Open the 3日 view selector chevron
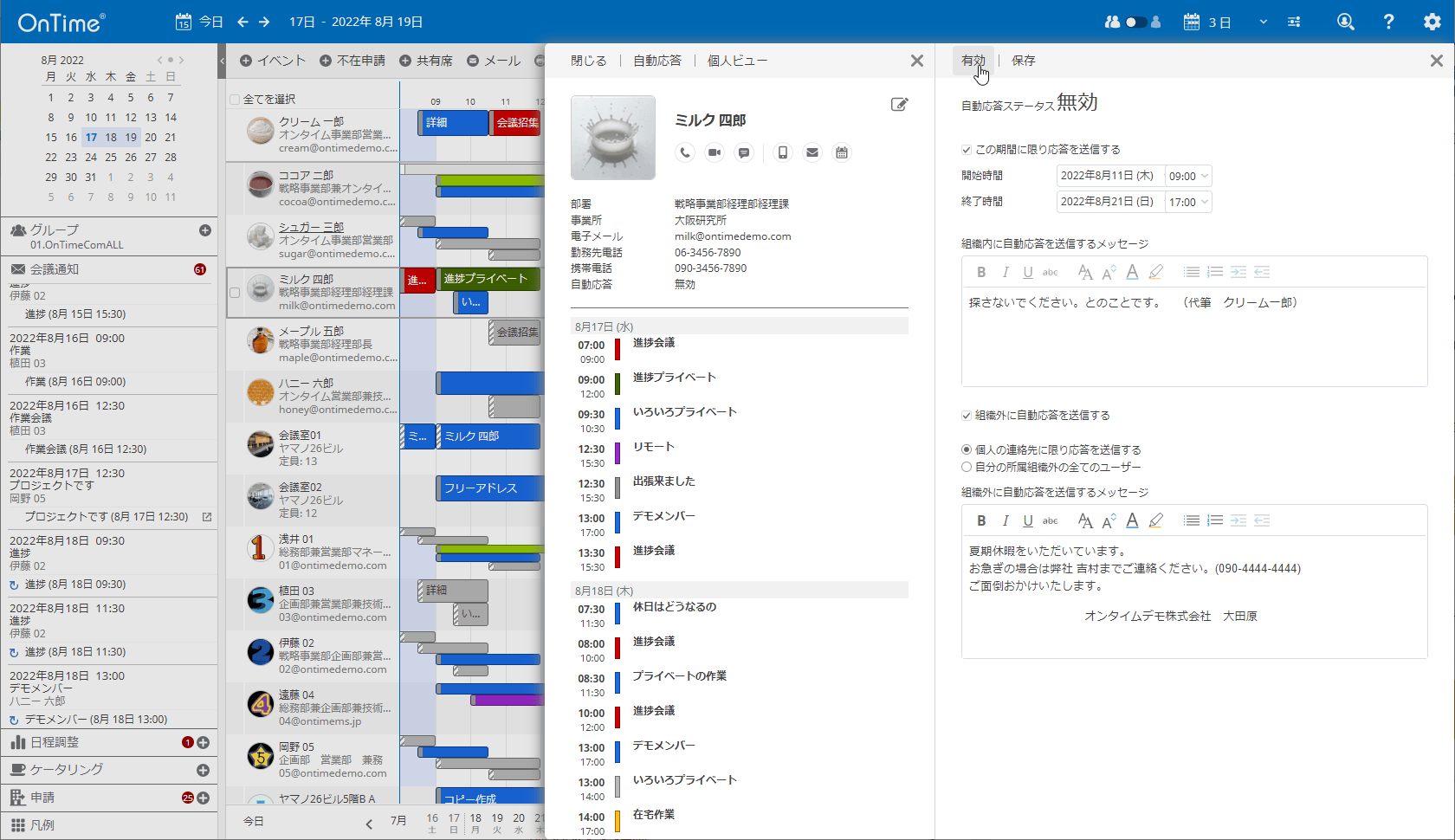 point(1264,22)
